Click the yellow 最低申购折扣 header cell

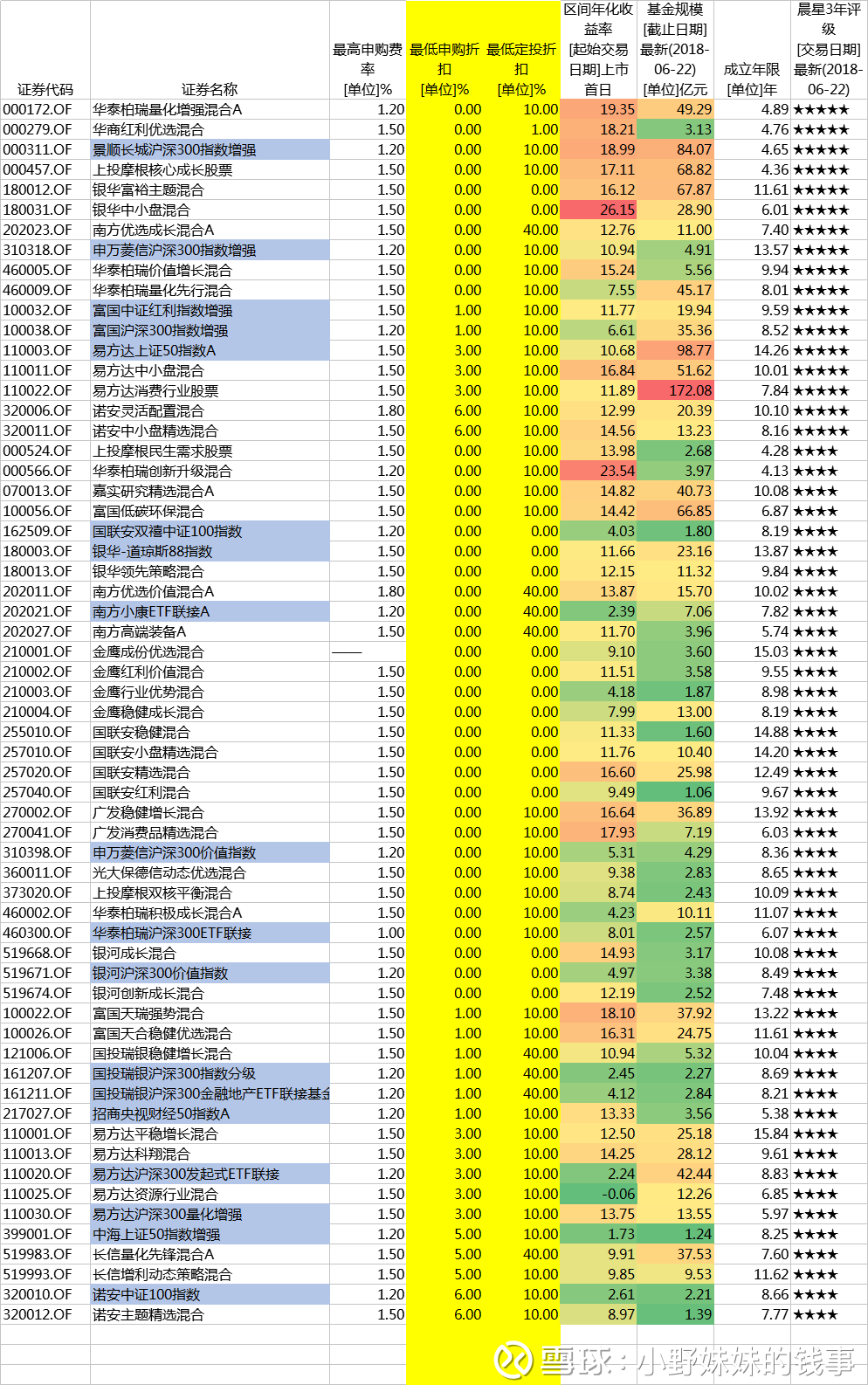click(444, 69)
